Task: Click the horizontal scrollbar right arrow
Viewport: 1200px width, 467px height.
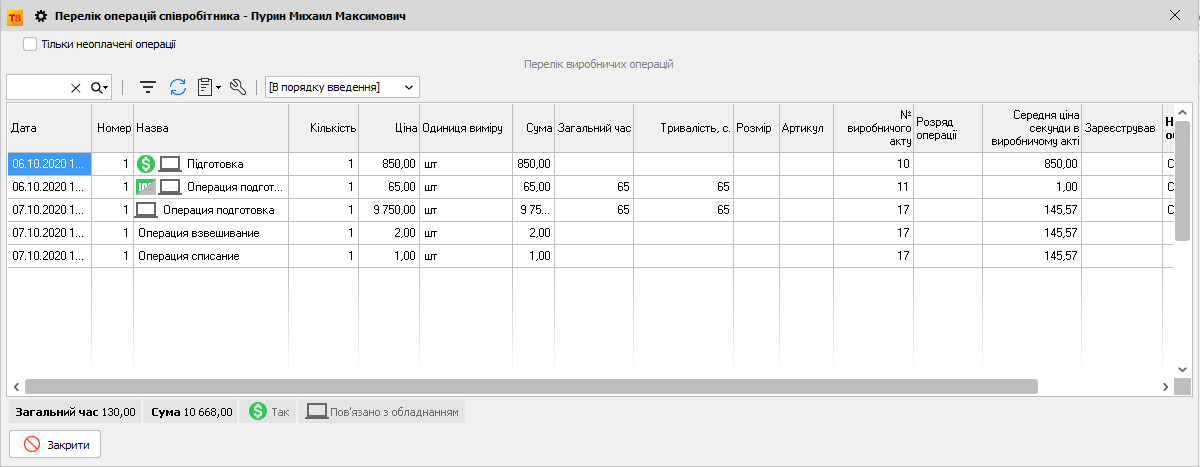Action: click(x=1166, y=386)
